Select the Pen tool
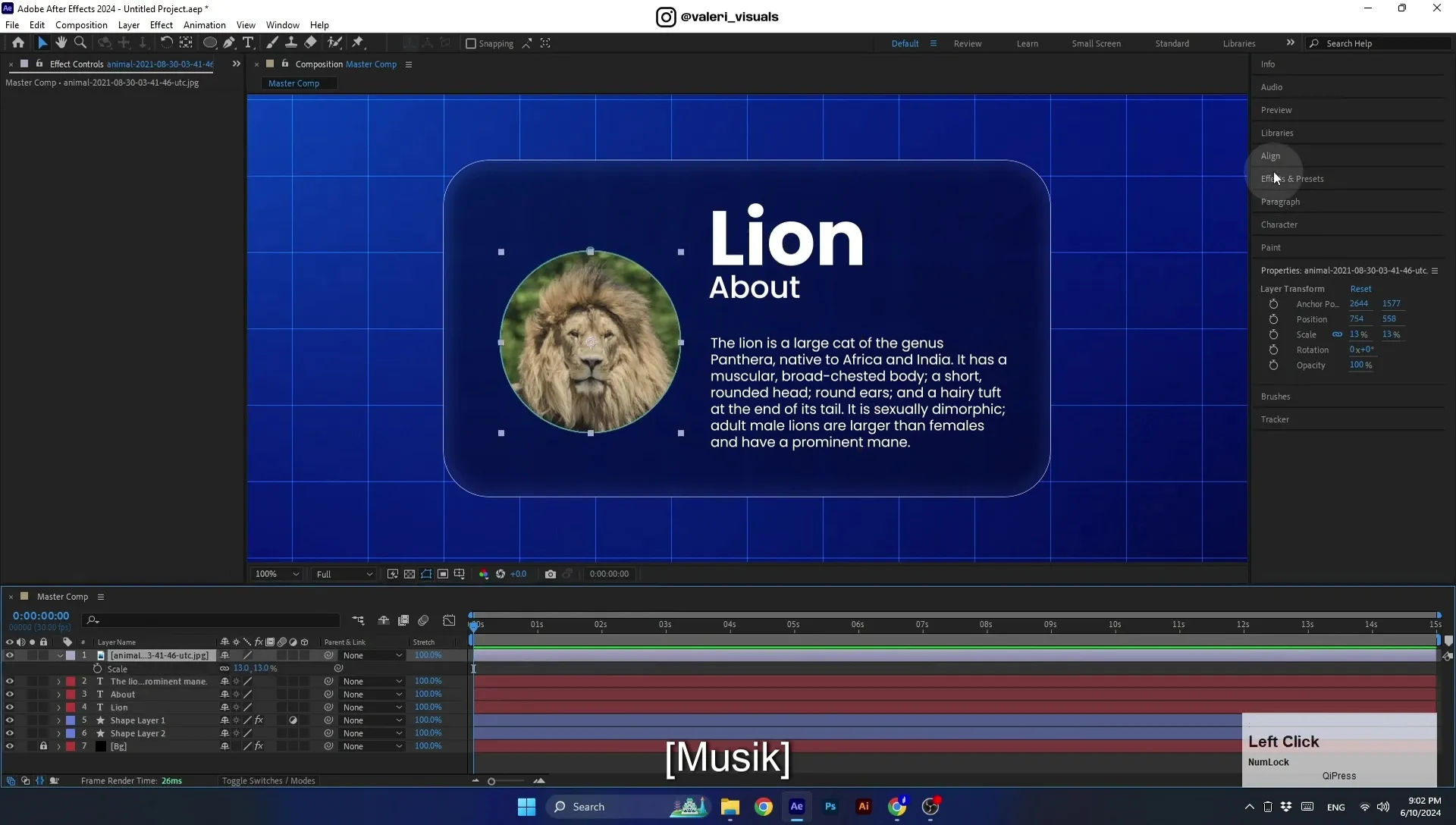 pyautogui.click(x=229, y=43)
